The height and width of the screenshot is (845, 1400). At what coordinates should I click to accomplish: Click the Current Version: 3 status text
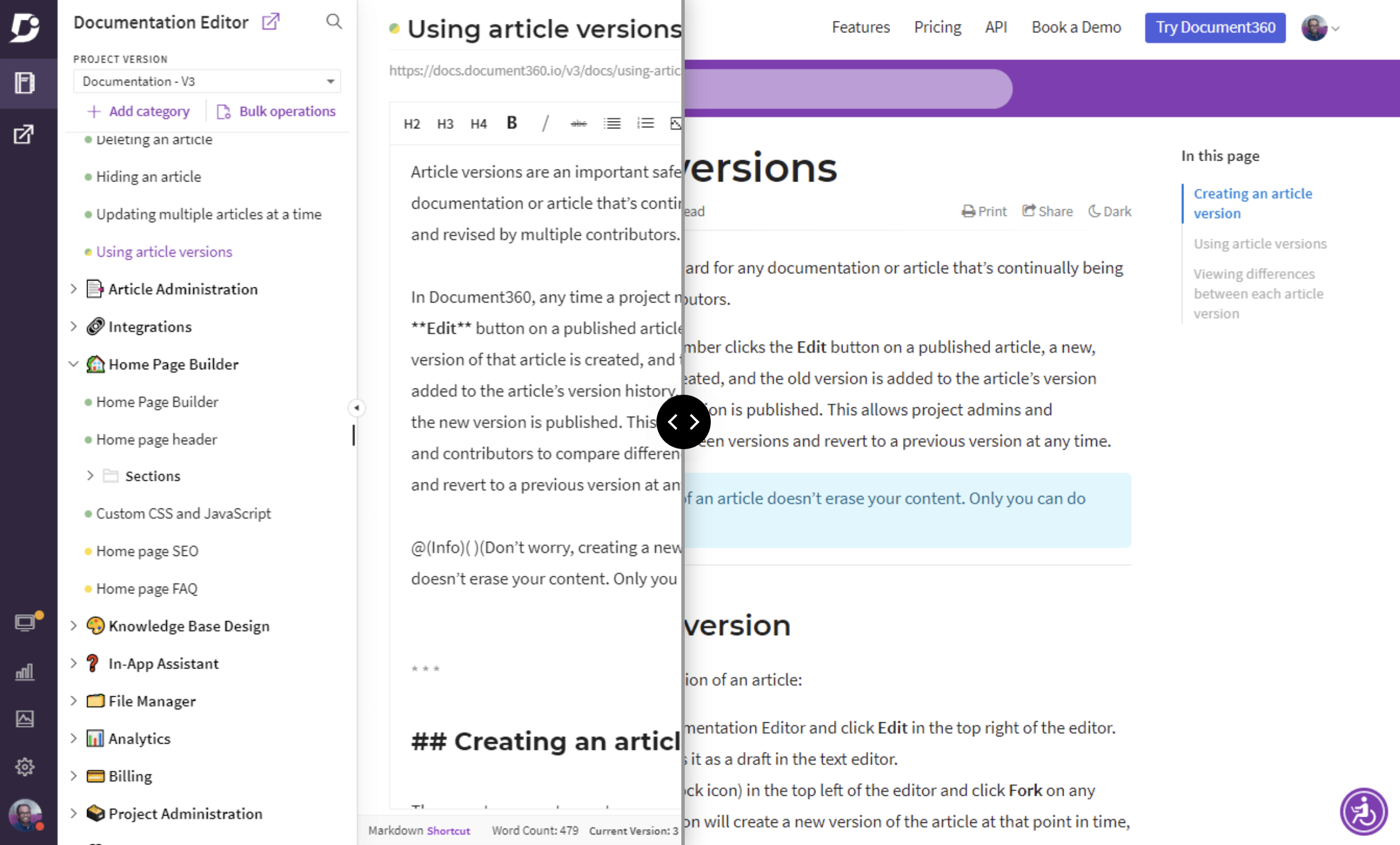(633, 830)
